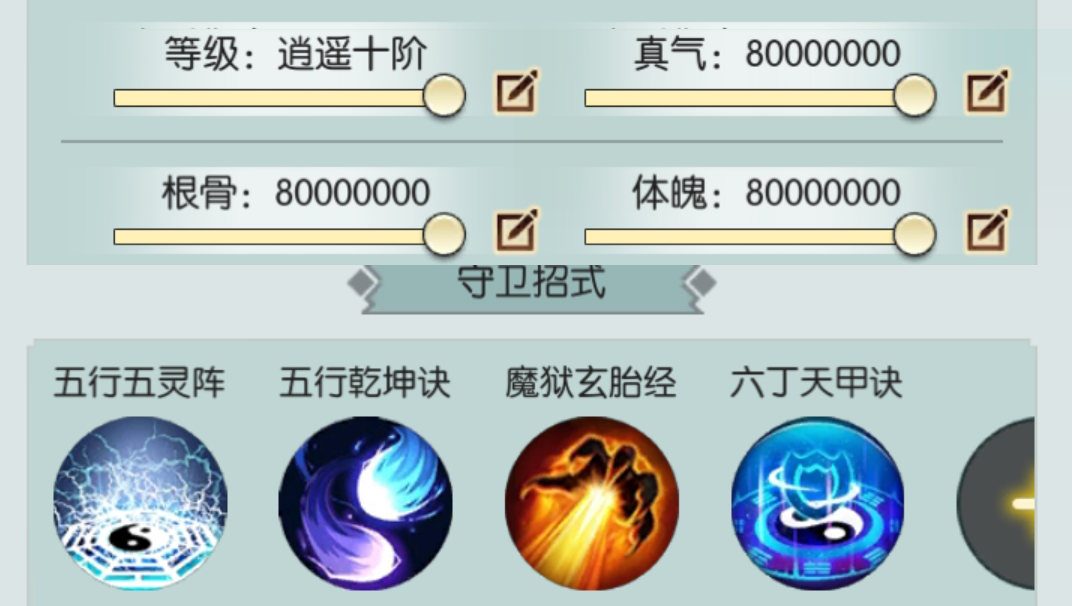The width and height of the screenshot is (1080, 606).
Task: Choose the 六丁天甲诀 blue shield skill icon
Action: pos(818,503)
